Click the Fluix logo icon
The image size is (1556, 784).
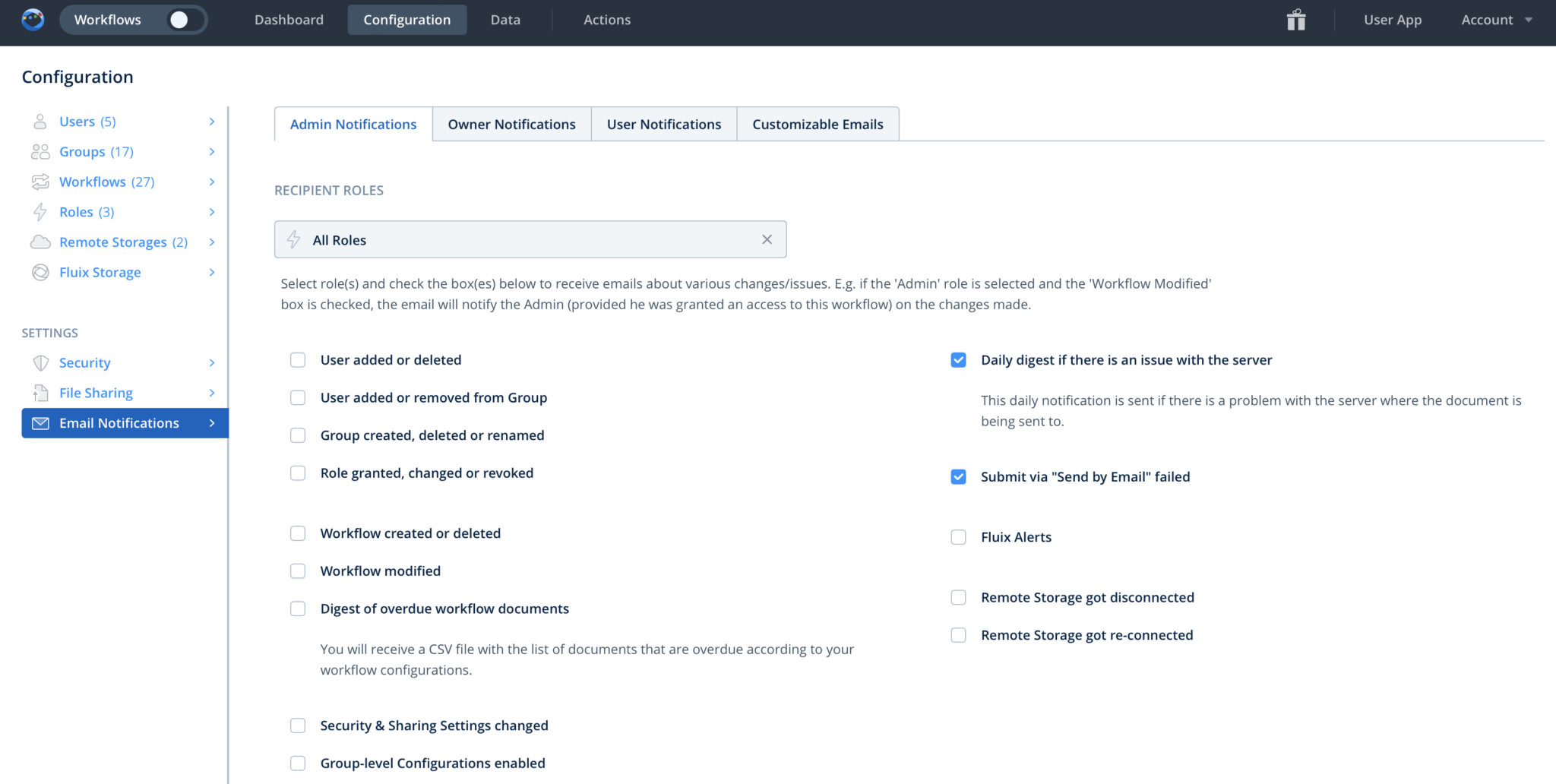coord(33,20)
